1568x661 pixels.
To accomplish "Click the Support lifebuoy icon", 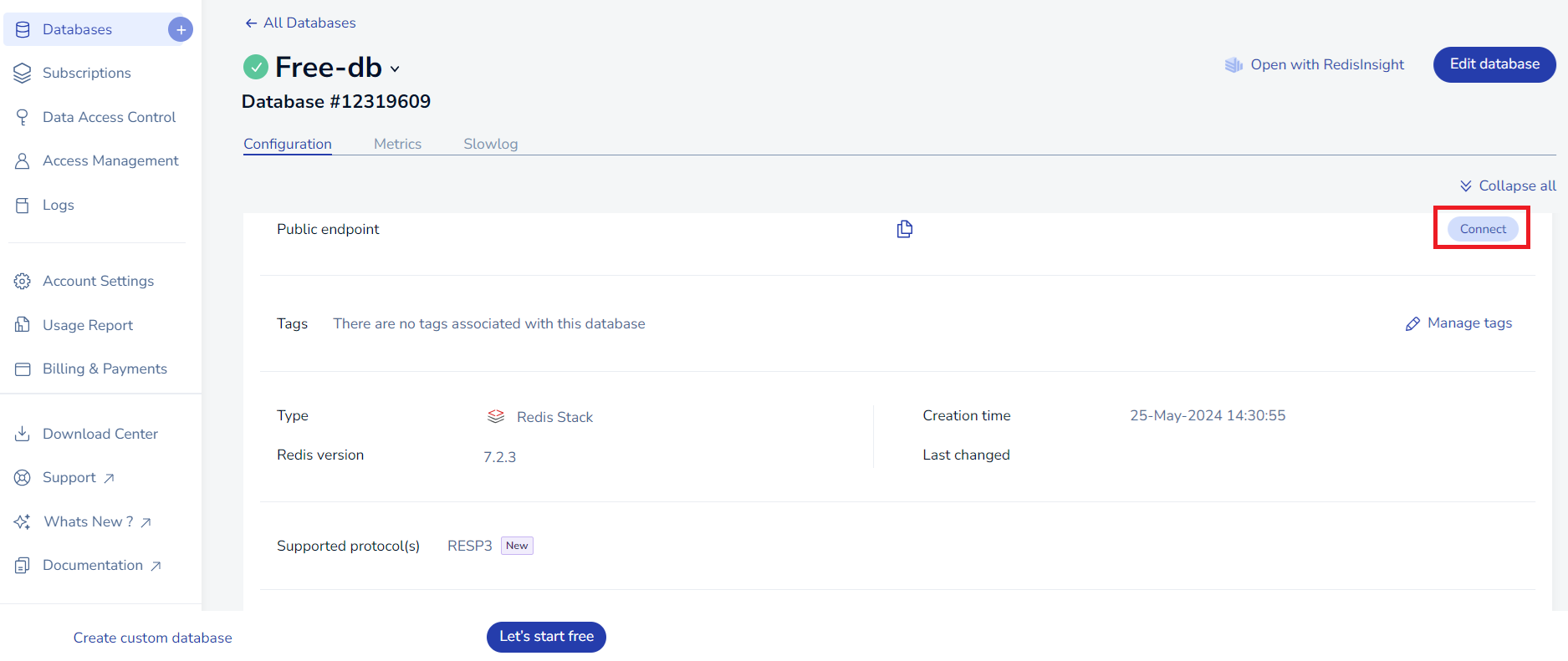I will click(23, 477).
